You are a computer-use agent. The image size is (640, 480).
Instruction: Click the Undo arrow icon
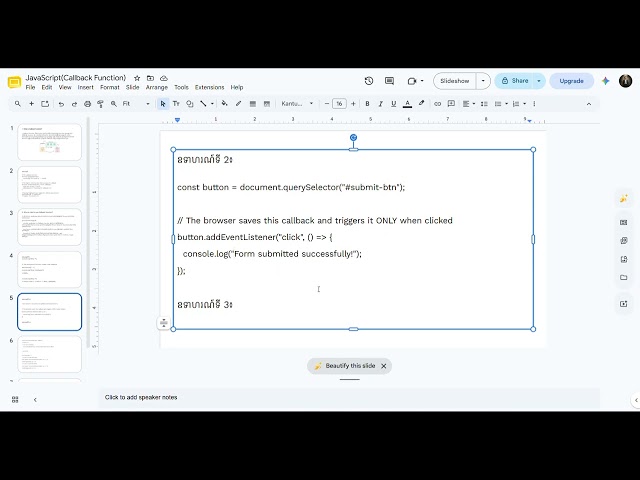click(x=61, y=104)
